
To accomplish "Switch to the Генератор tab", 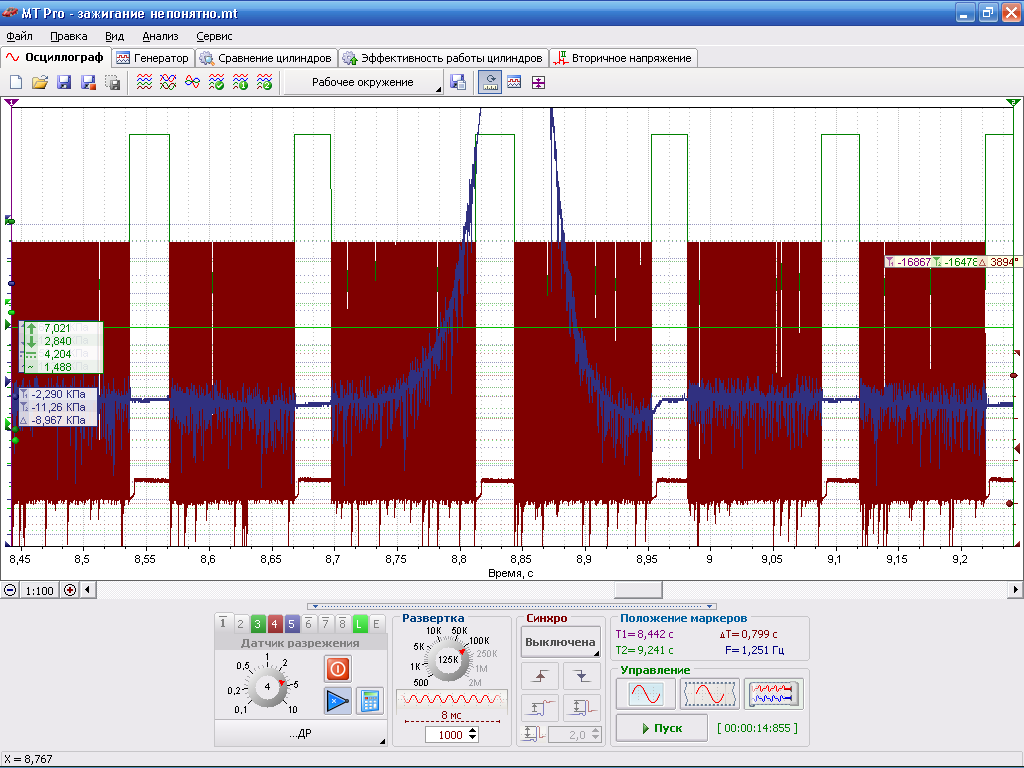I will coord(153,58).
